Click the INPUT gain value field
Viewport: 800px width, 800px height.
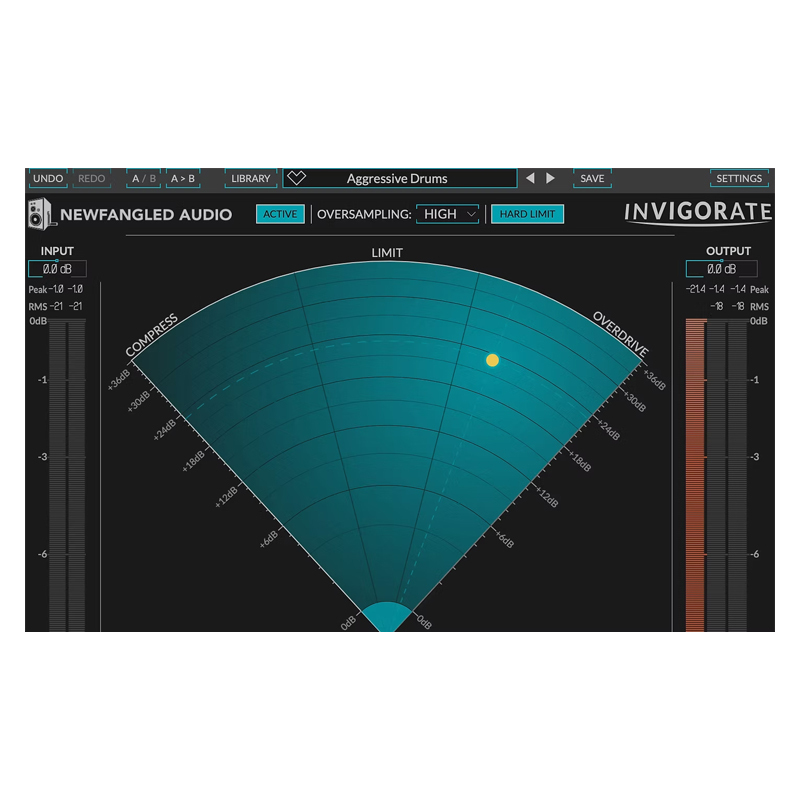pyautogui.click(x=57, y=268)
